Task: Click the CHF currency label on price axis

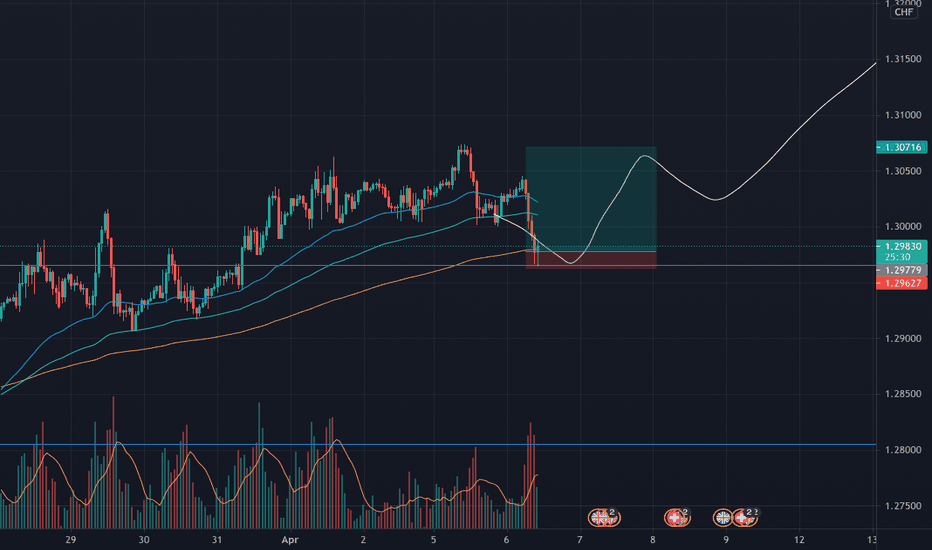Action: pyautogui.click(x=903, y=12)
